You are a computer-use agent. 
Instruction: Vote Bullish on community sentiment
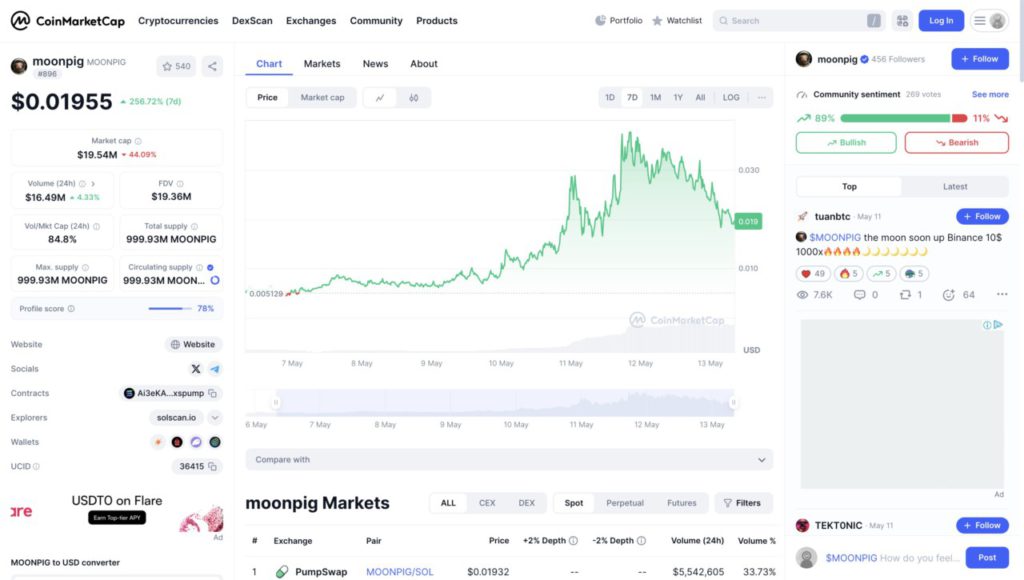tap(846, 142)
